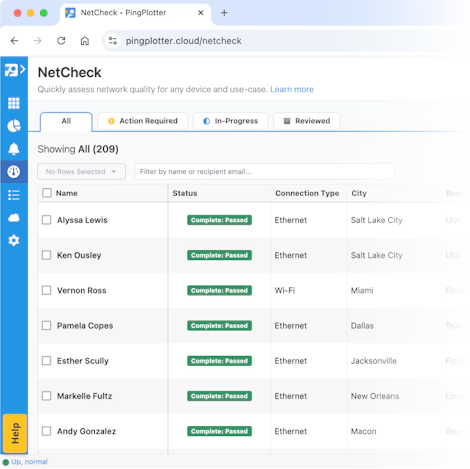Open the No Rows Selected dropdown
Screen dimensions: 470x469
click(x=81, y=172)
